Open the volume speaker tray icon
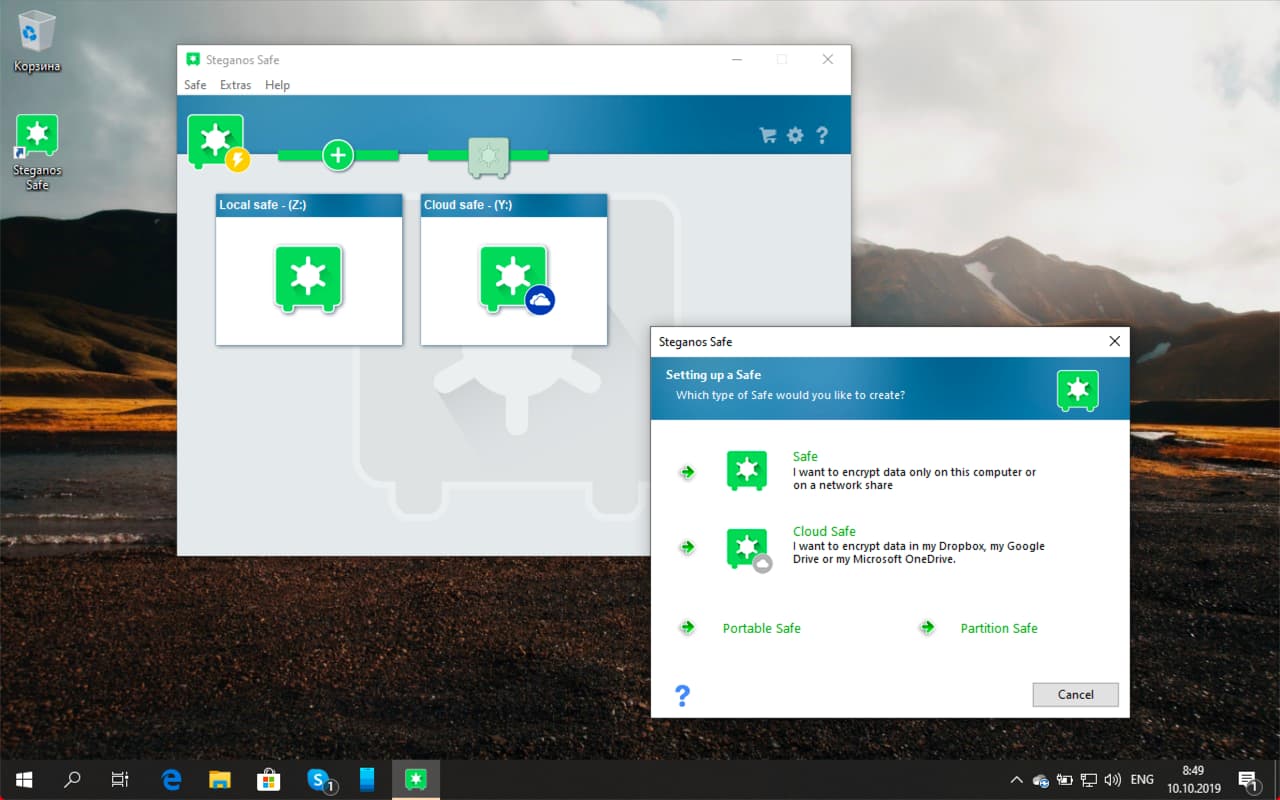The height and width of the screenshot is (800, 1280). (x=1113, y=780)
